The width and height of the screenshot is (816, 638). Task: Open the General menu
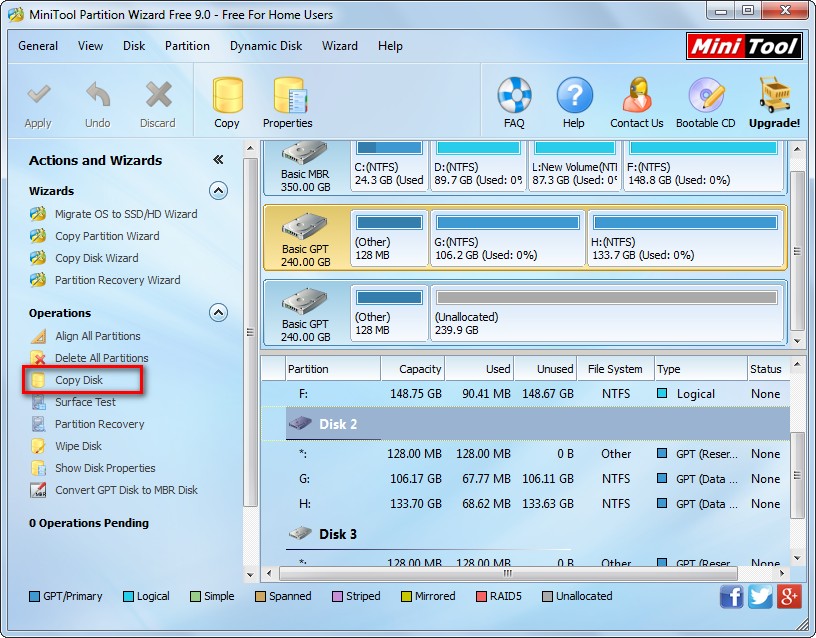click(x=38, y=46)
